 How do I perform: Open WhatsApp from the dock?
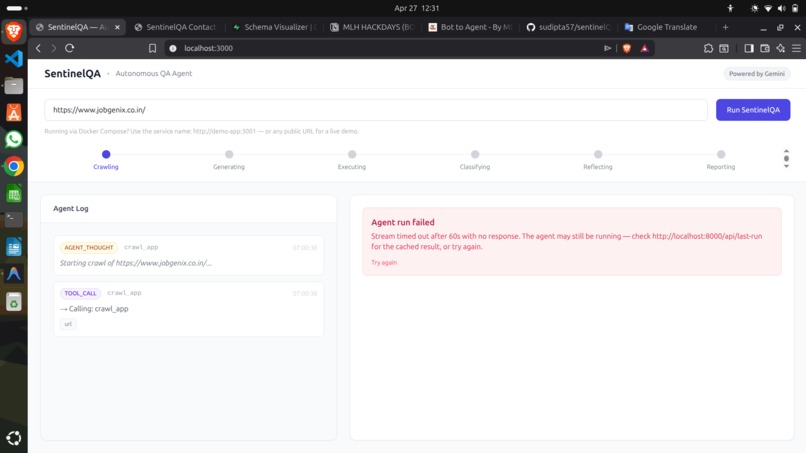[14, 139]
